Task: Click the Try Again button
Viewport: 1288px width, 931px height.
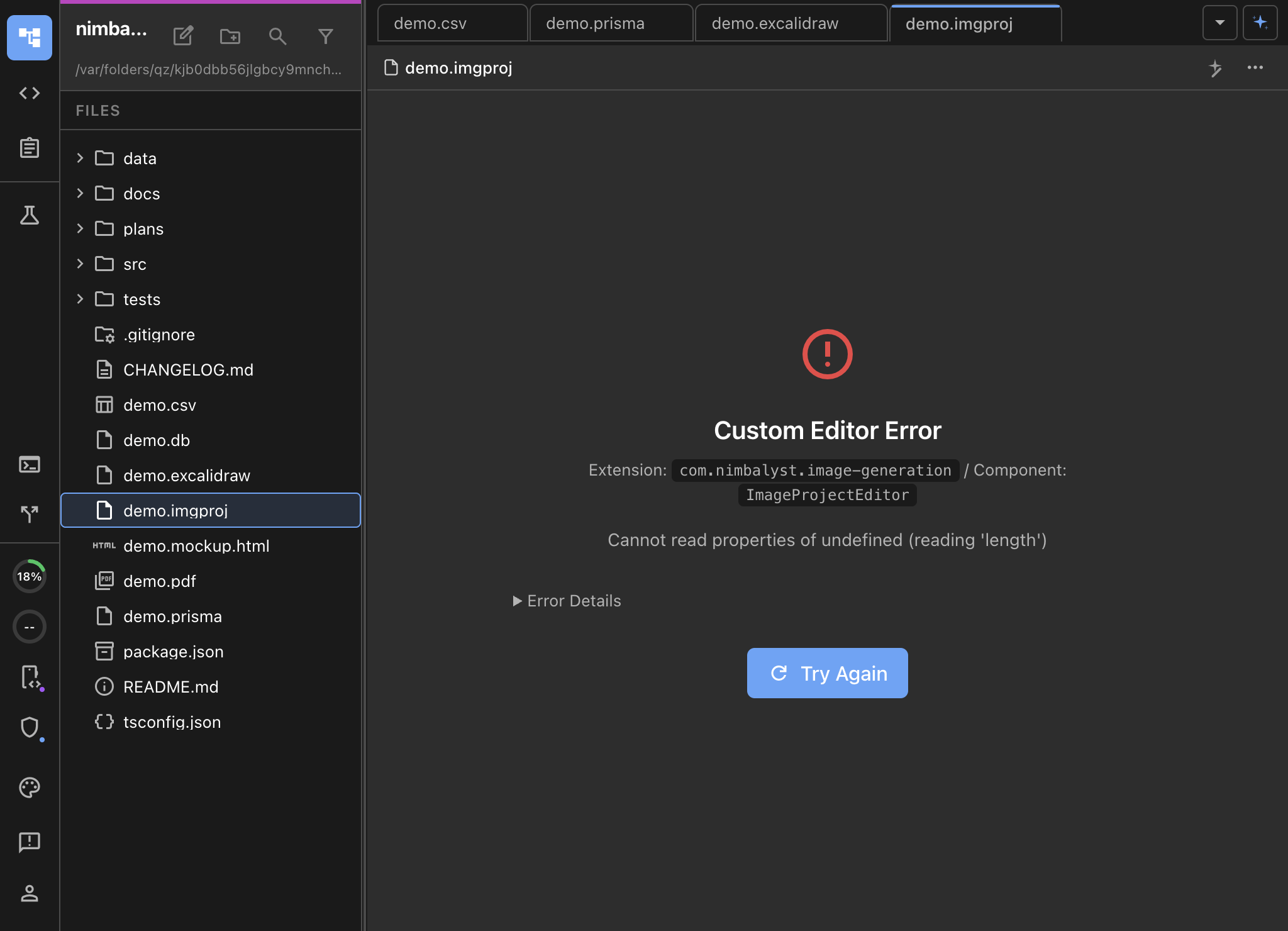Action: click(827, 673)
